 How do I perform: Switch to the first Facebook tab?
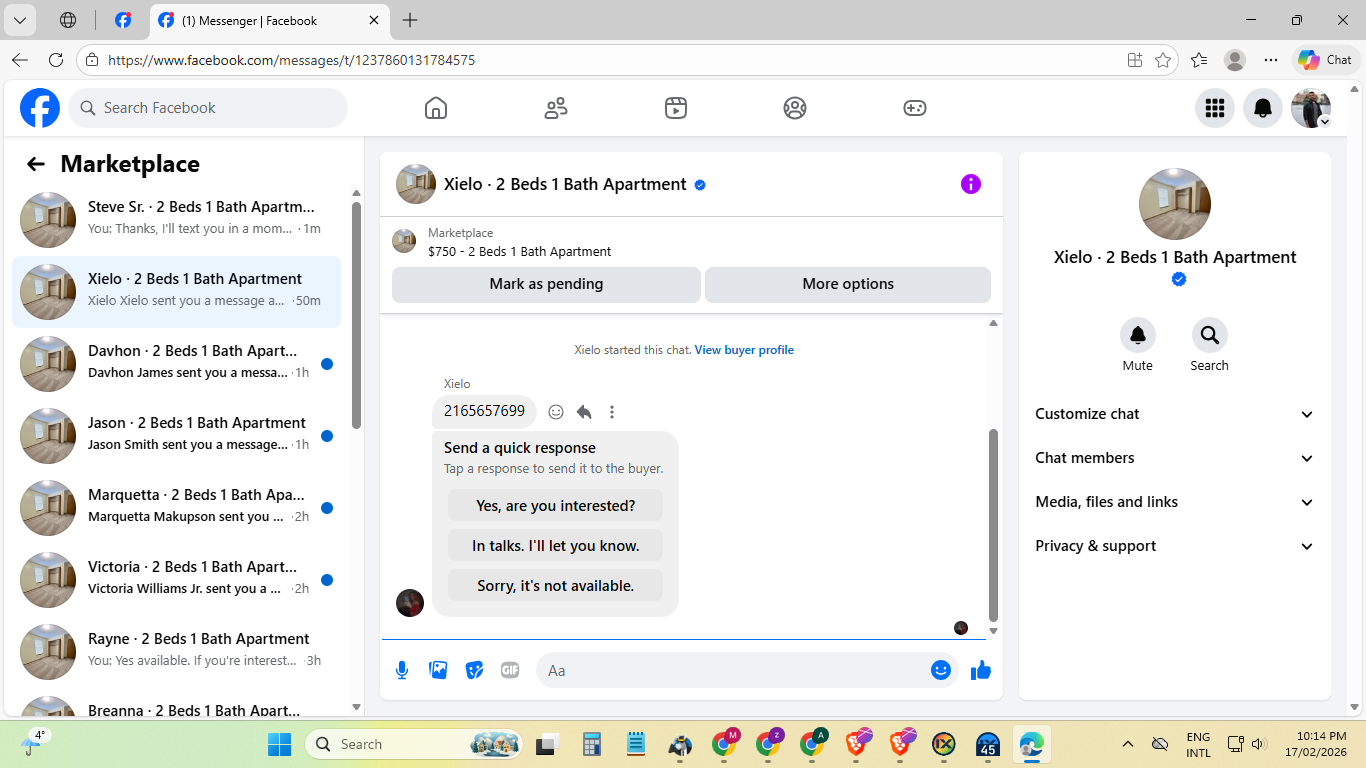click(123, 20)
